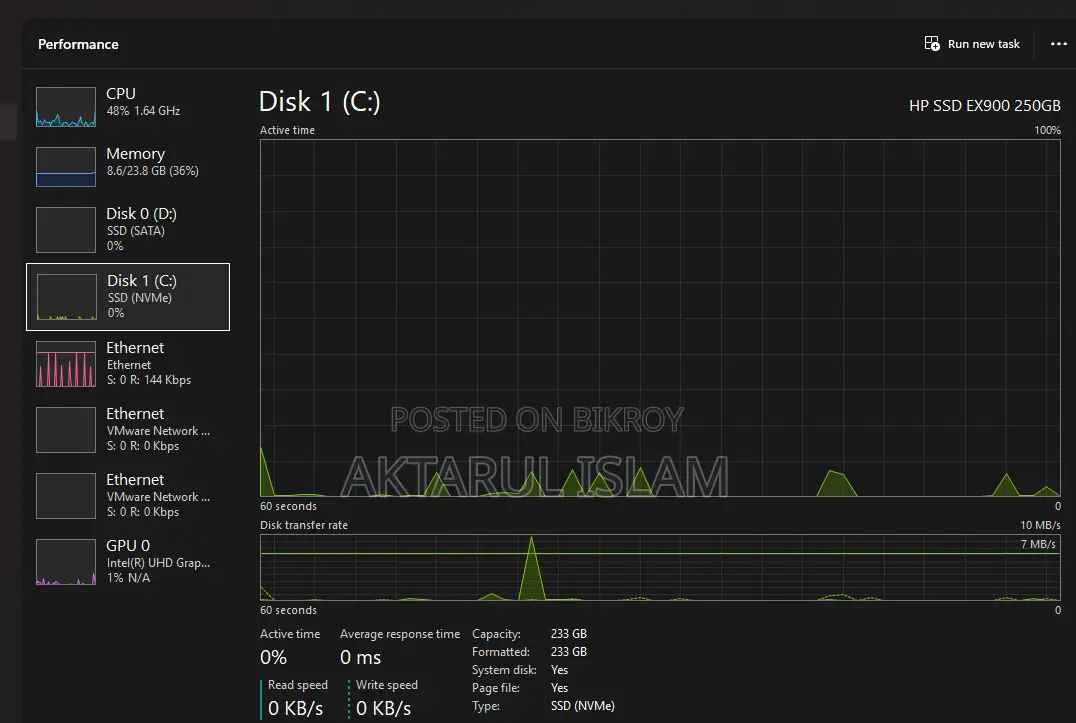Image resolution: width=1076 pixels, height=723 pixels.
Task: Click the Disk 1 (C:) heading
Action: (319, 102)
